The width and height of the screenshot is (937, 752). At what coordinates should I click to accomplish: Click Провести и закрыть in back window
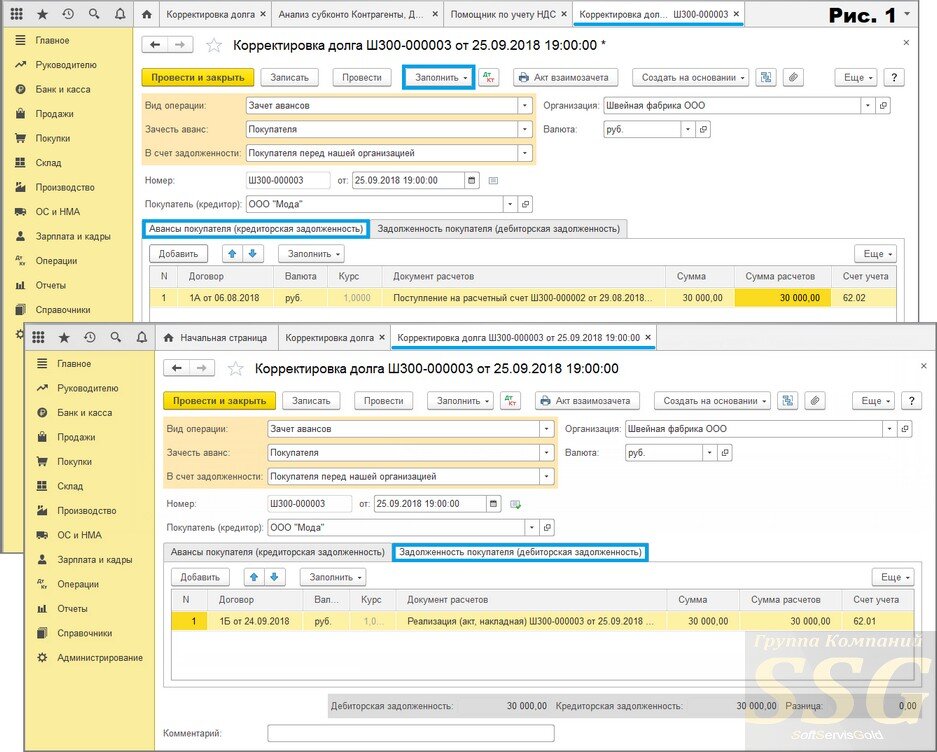pos(198,77)
